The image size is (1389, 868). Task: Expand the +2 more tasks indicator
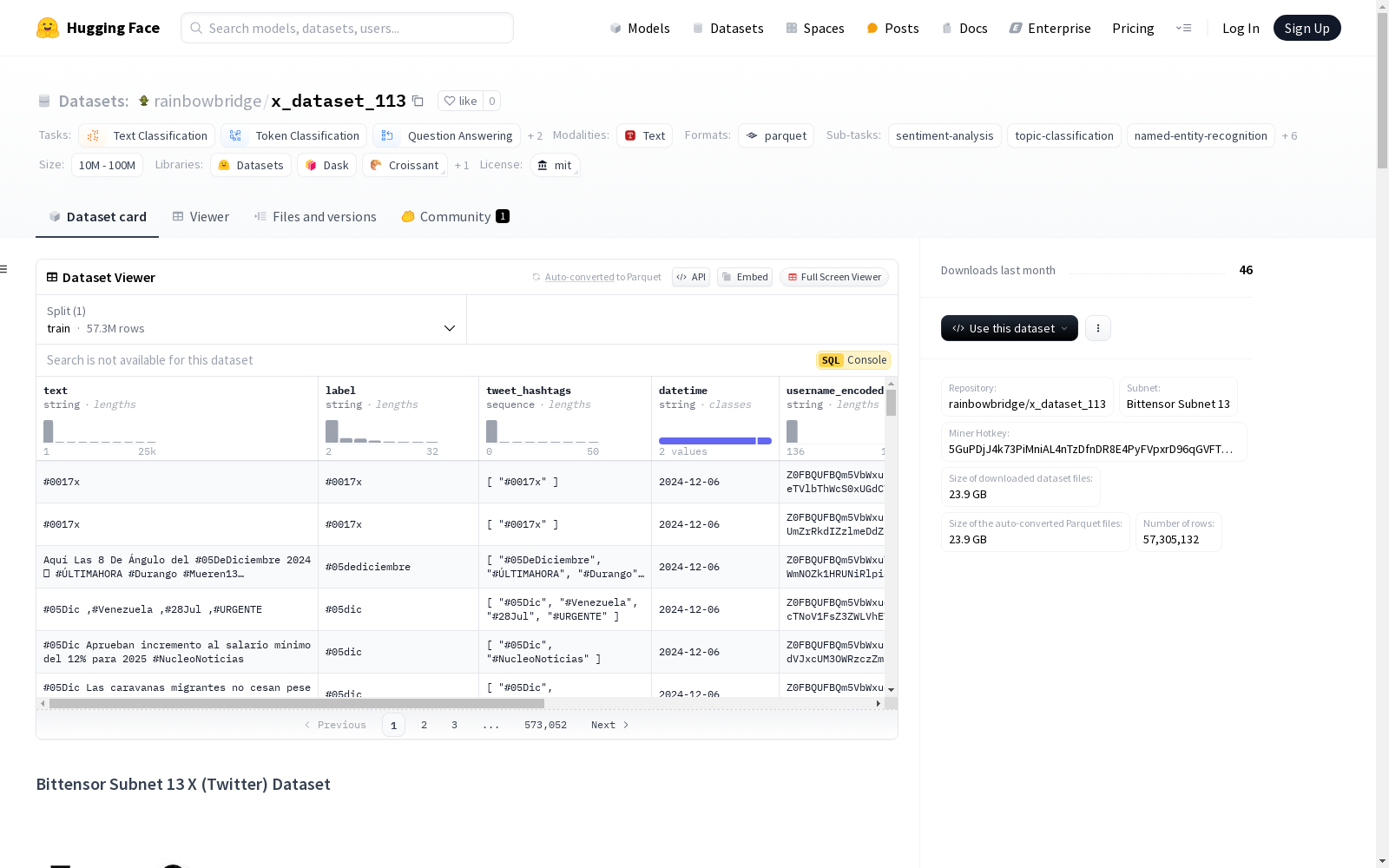coord(535,136)
